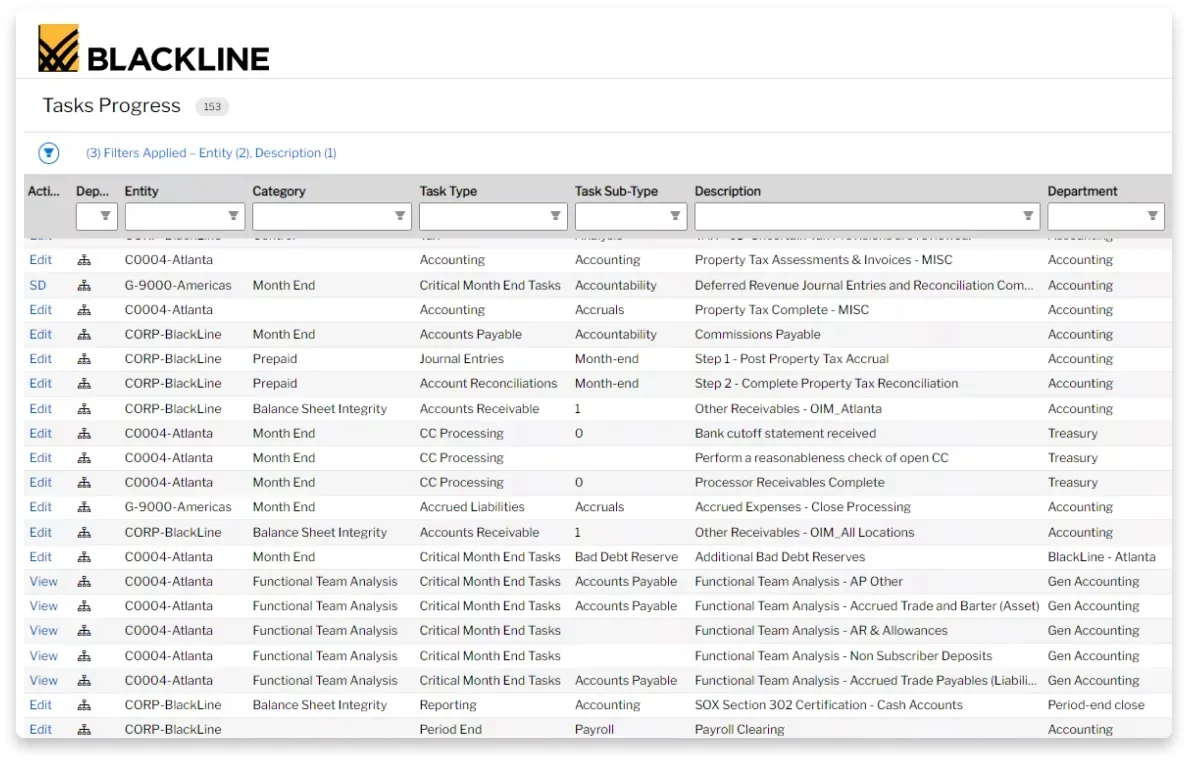Screen dimensions: 1188x762
Task: Click dependency icon for Perform a reasonableness check row
Action: point(84,458)
